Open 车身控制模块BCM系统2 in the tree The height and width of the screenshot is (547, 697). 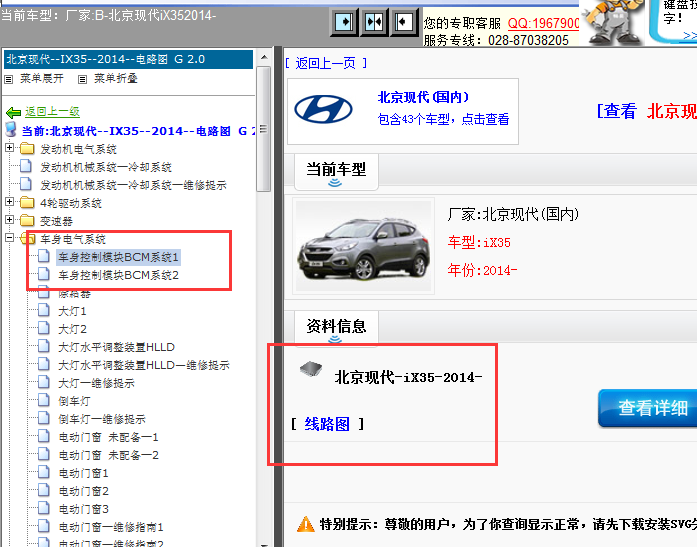tap(118, 275)
